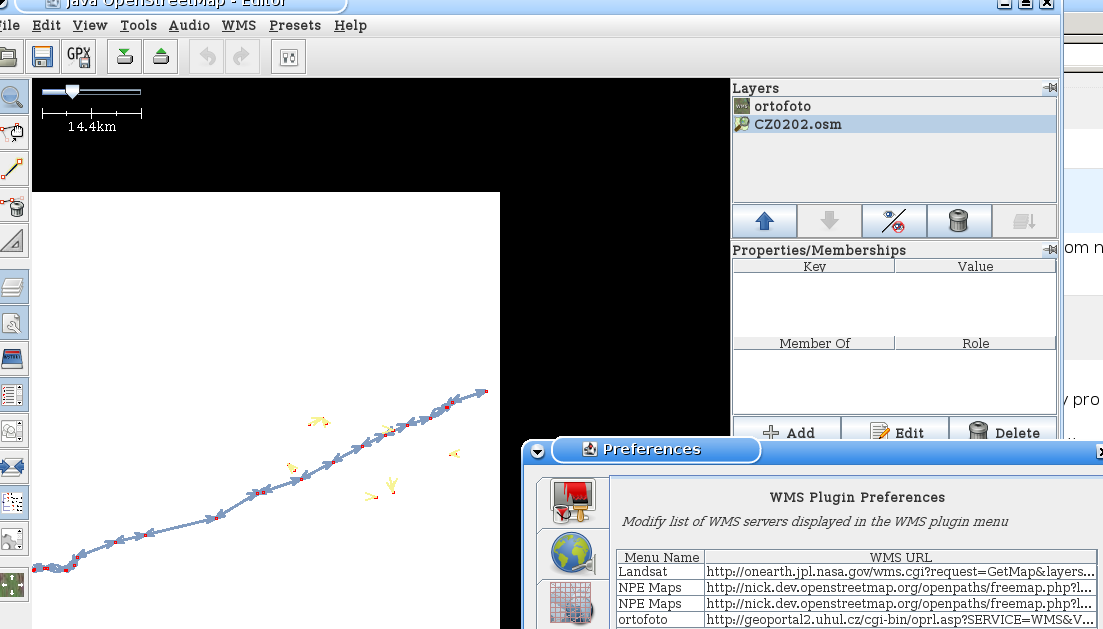The image size is (1103, 629).
Task: Open the Preferences window menu arrow
Action: (x=537, y=451)
